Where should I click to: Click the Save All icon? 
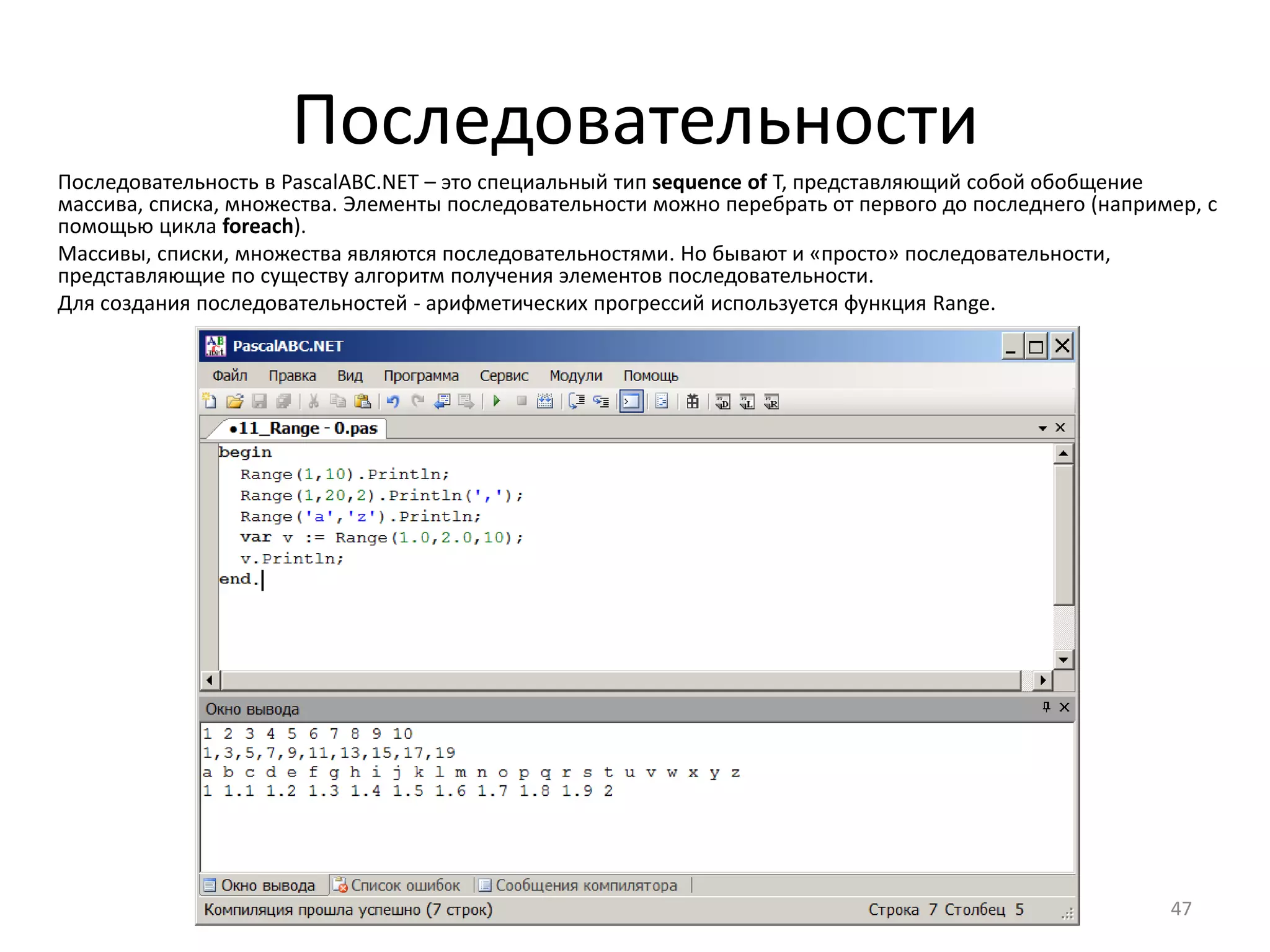[283, 402]
